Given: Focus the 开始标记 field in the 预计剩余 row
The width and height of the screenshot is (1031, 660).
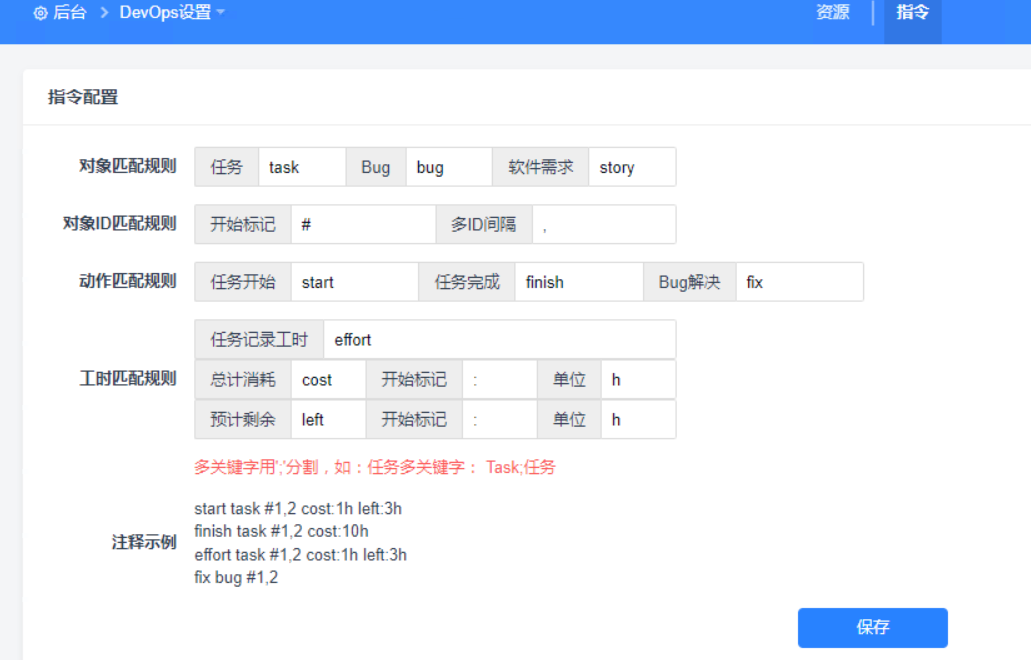Looking at the screenshot, I should (x=500, y=420).
